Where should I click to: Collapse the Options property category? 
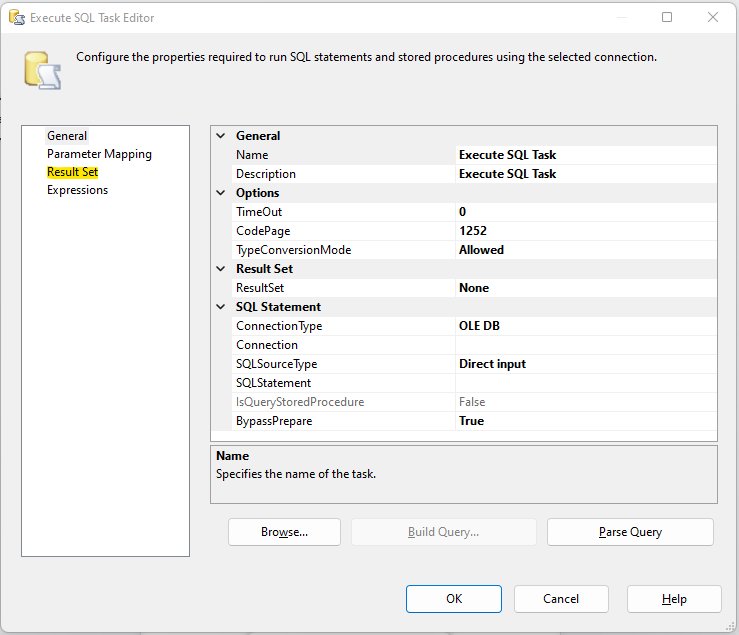(x=221, y=193)
